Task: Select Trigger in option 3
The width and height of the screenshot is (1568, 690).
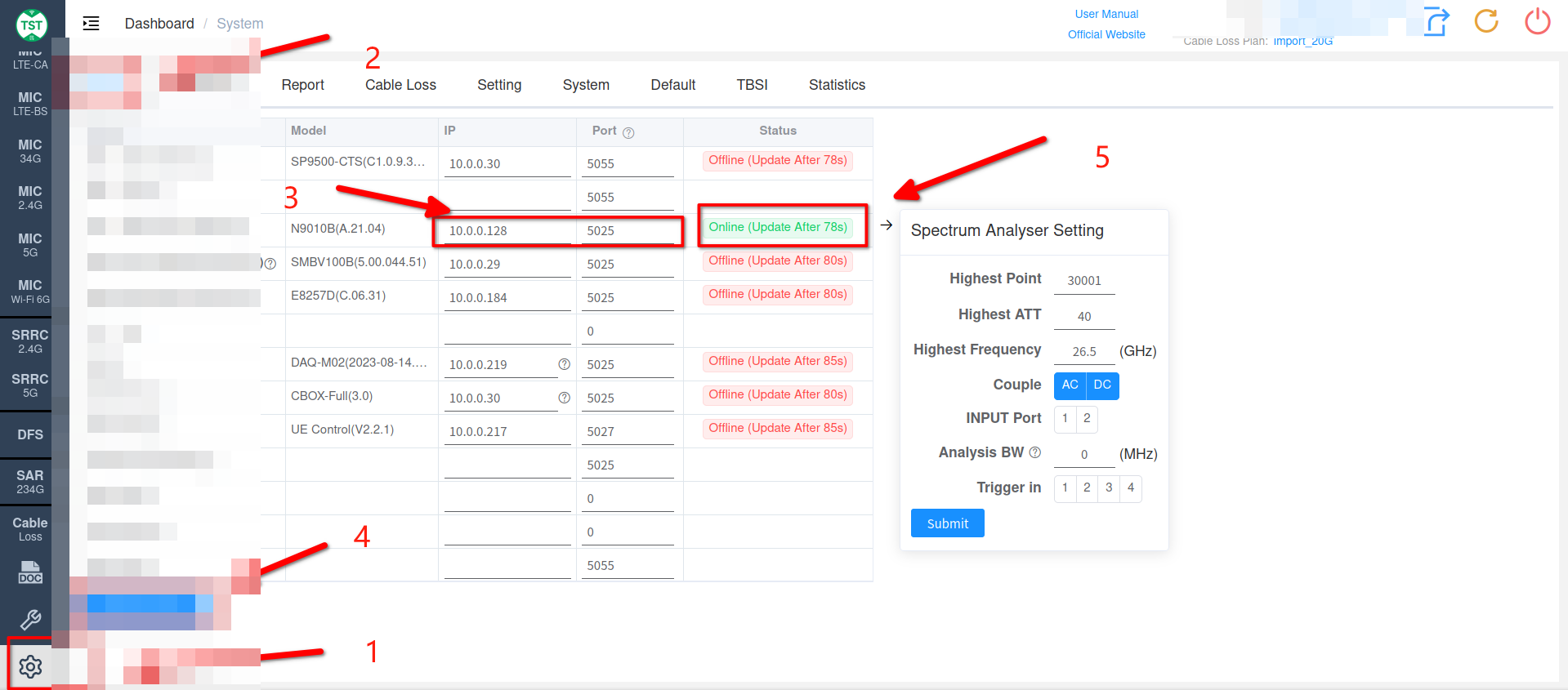Action: pos(1109,488)
